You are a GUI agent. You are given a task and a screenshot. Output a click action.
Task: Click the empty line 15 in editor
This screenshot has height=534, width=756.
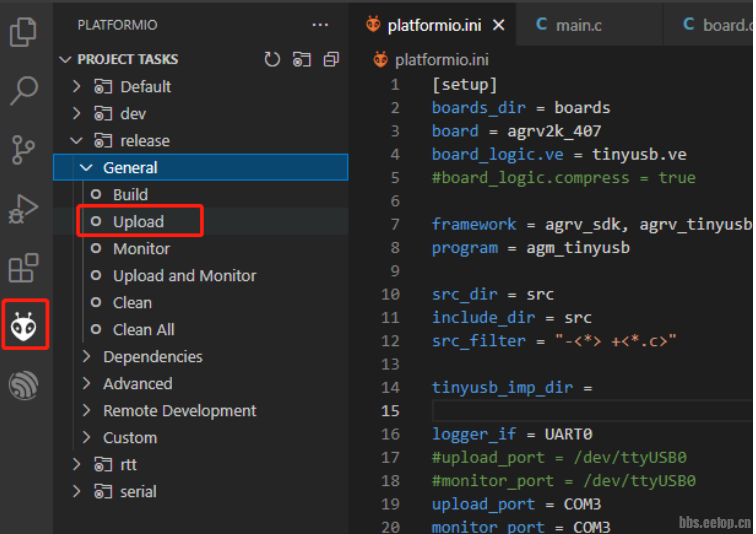pyautogui.click(x=592, y=411)
